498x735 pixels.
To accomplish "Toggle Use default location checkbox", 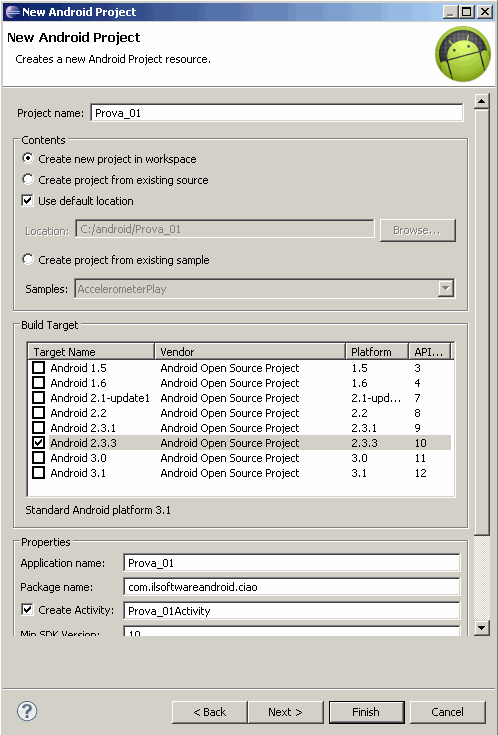I will point(28,201).
